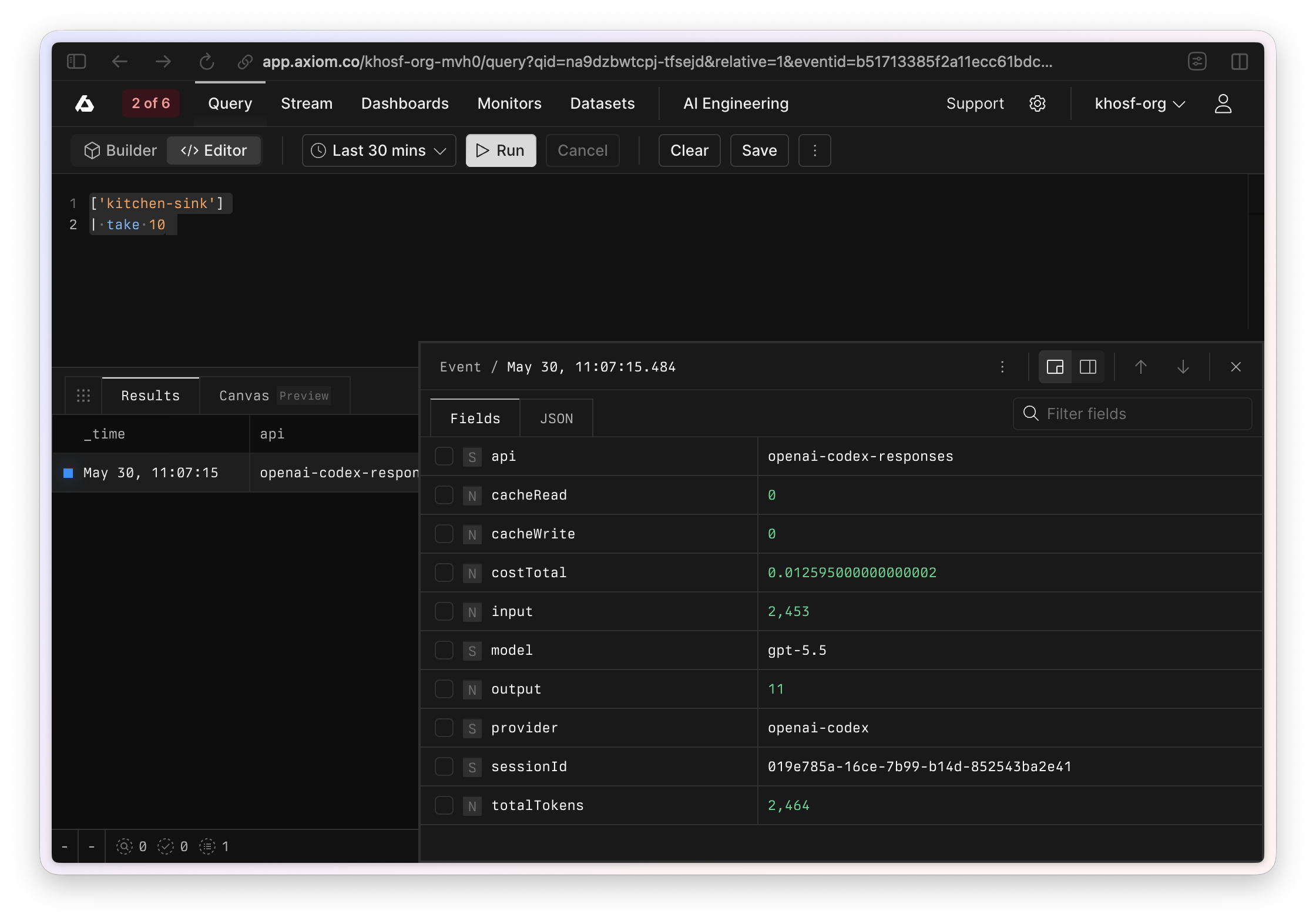
Task: Open the Datasets tab
Action: pos(602,103)
